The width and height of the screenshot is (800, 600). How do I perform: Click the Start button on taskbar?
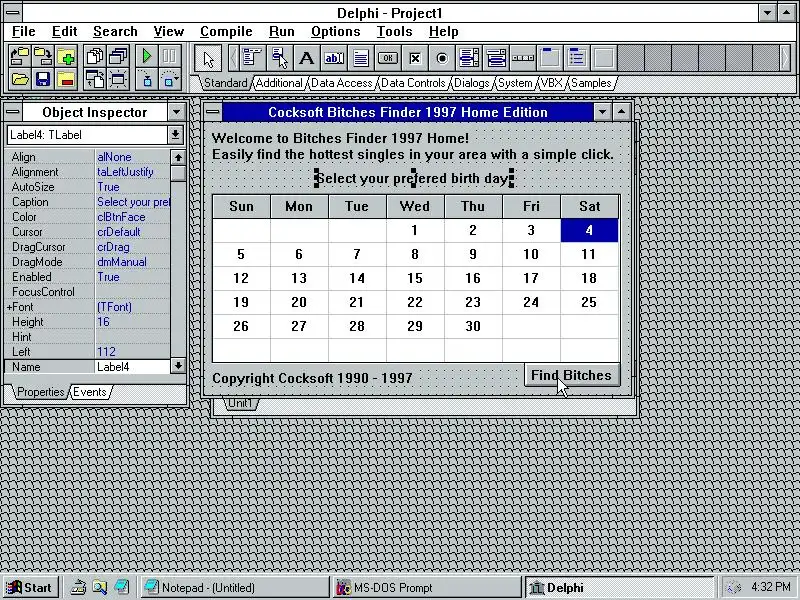(30, 587)
